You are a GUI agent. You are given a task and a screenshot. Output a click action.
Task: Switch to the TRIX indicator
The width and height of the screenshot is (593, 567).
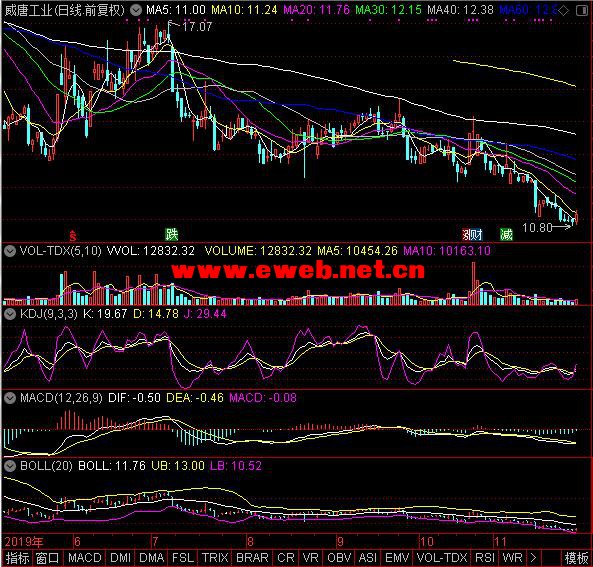tap(215, 558)
